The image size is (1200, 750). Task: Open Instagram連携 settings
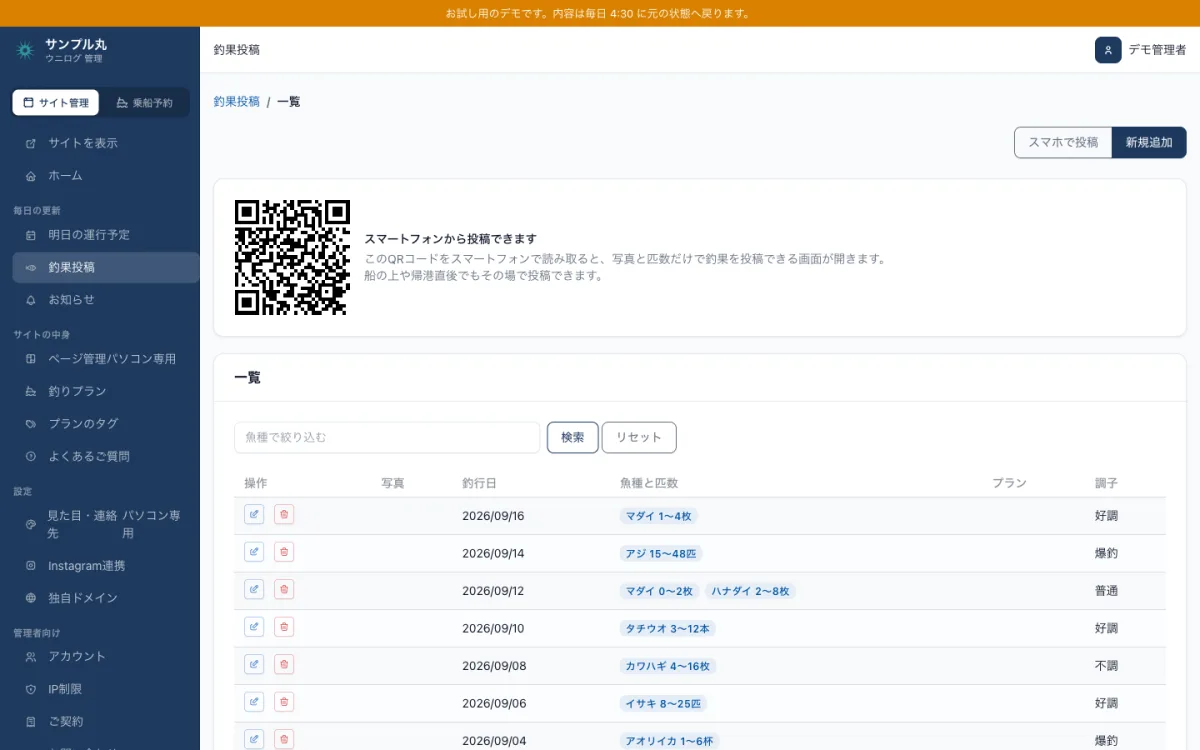click(106, 566)
